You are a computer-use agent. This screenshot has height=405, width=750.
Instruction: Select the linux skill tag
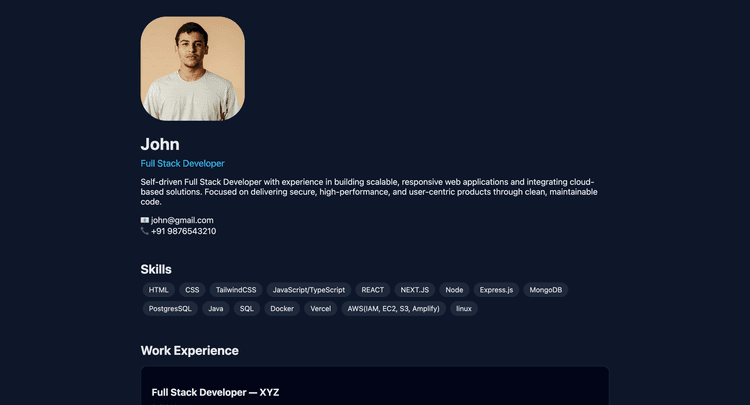pos(464,308)
